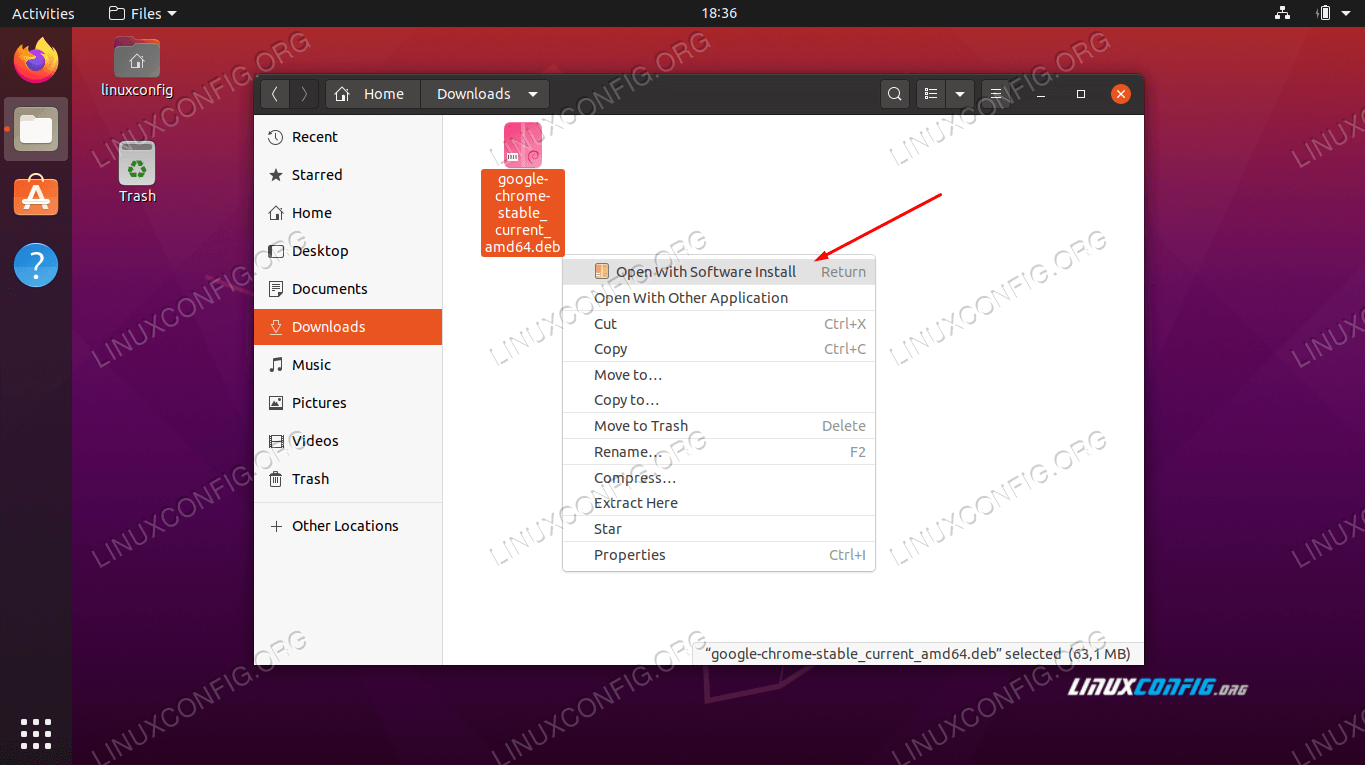Open Other Locations in the sidebar
Image resolution: width=1365 pixels, height=765 pixels.
click(x=348, y=526)
